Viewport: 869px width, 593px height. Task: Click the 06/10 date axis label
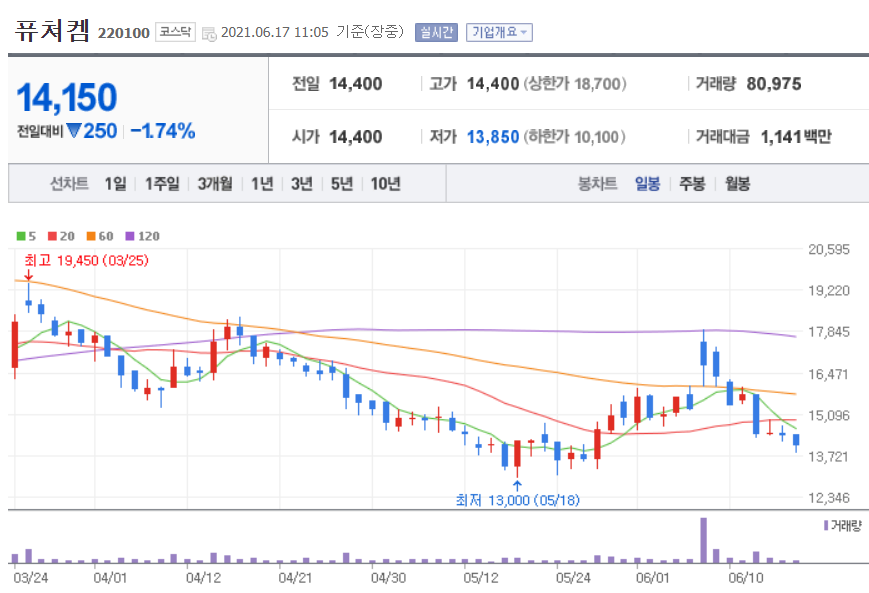click(746, 578)
